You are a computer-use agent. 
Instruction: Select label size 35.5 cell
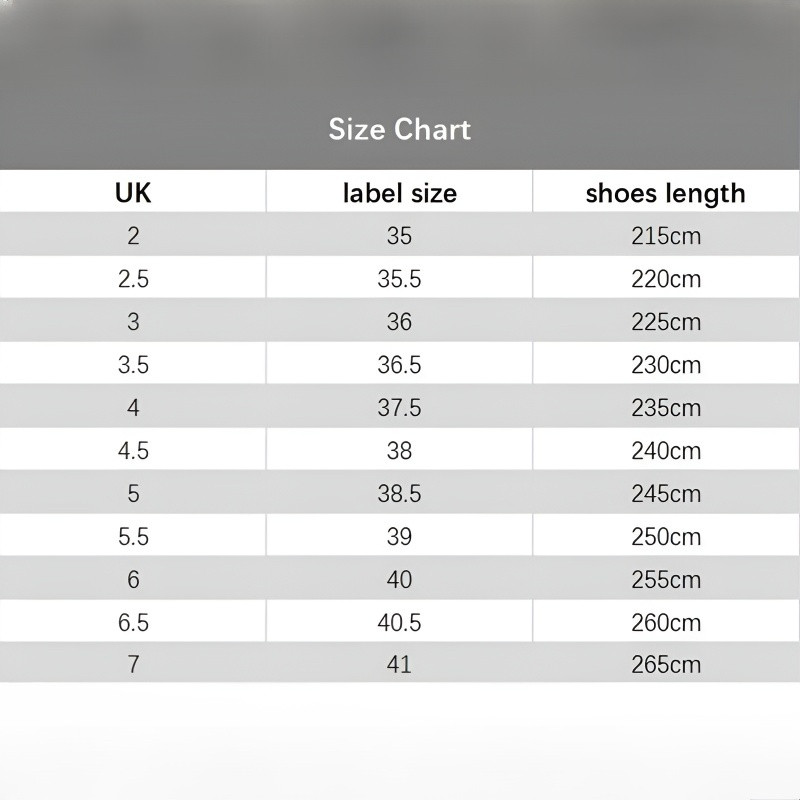[399, 280]
